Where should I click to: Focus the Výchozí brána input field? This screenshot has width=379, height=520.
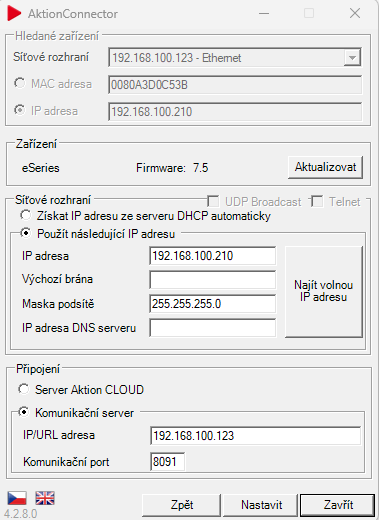pyautogui.click(x=213, y=280)
